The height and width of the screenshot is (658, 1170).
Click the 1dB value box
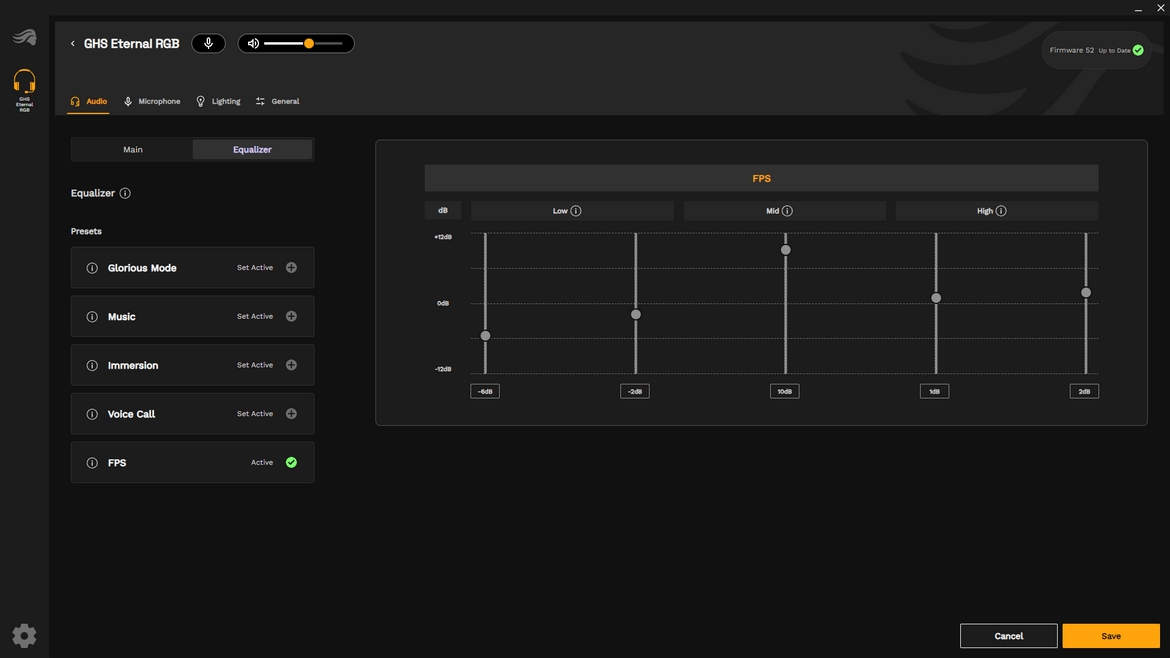(x=934, y=391)
